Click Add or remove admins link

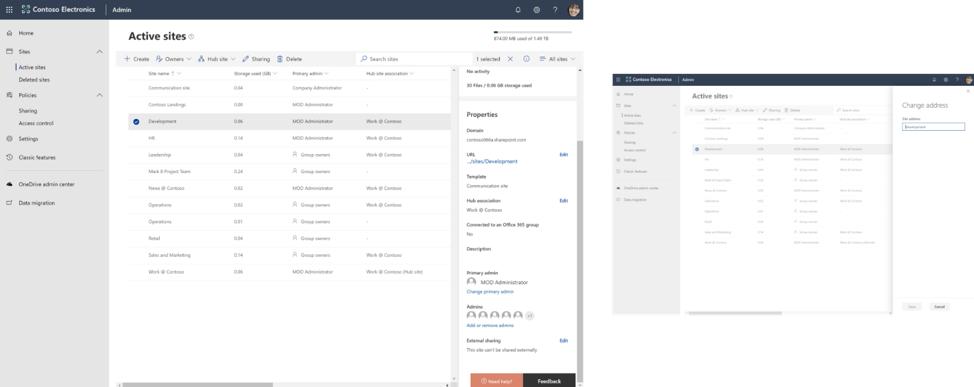click(x=490, y=326)
